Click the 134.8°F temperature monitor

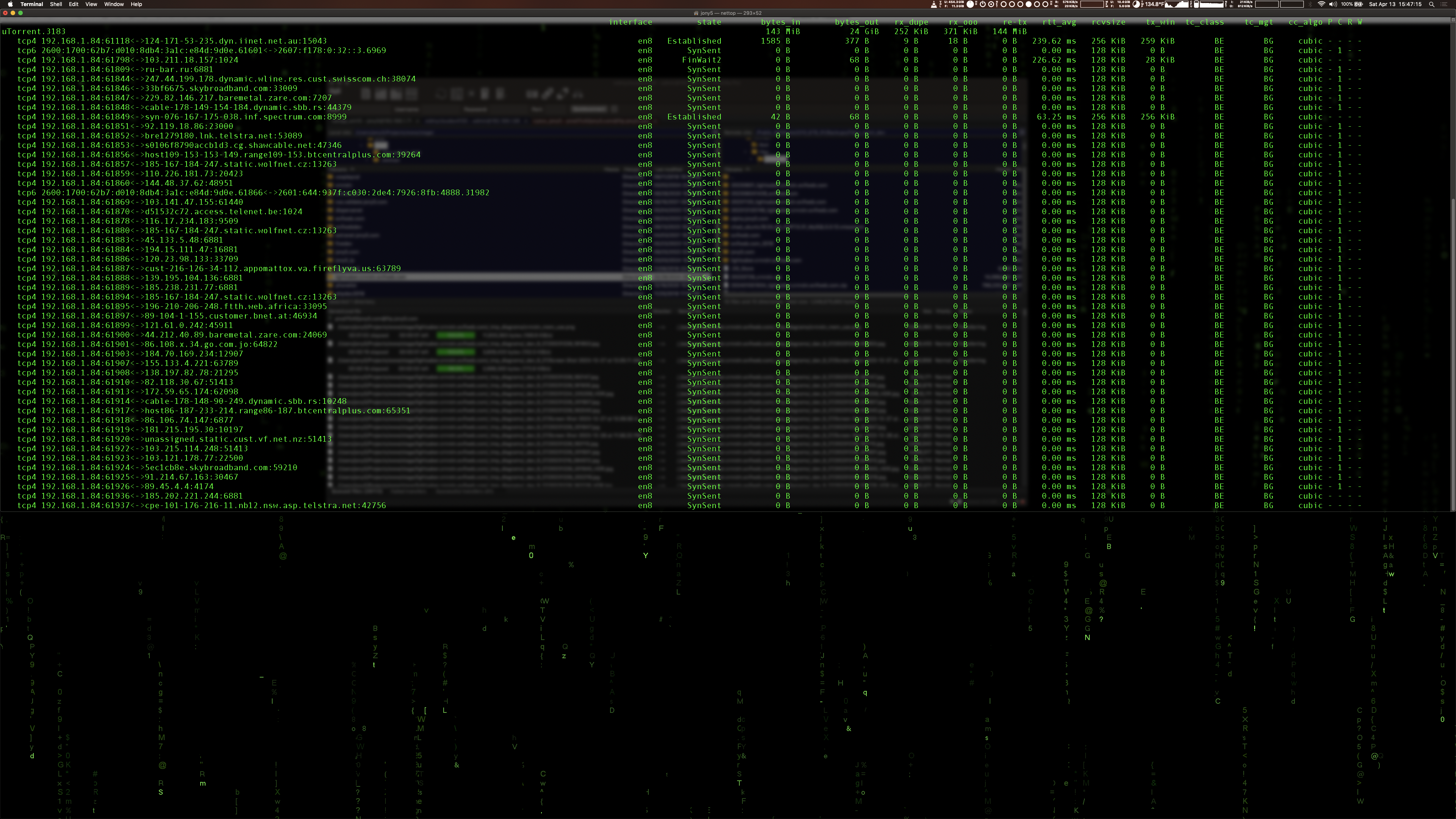(x=1154, y=4)
